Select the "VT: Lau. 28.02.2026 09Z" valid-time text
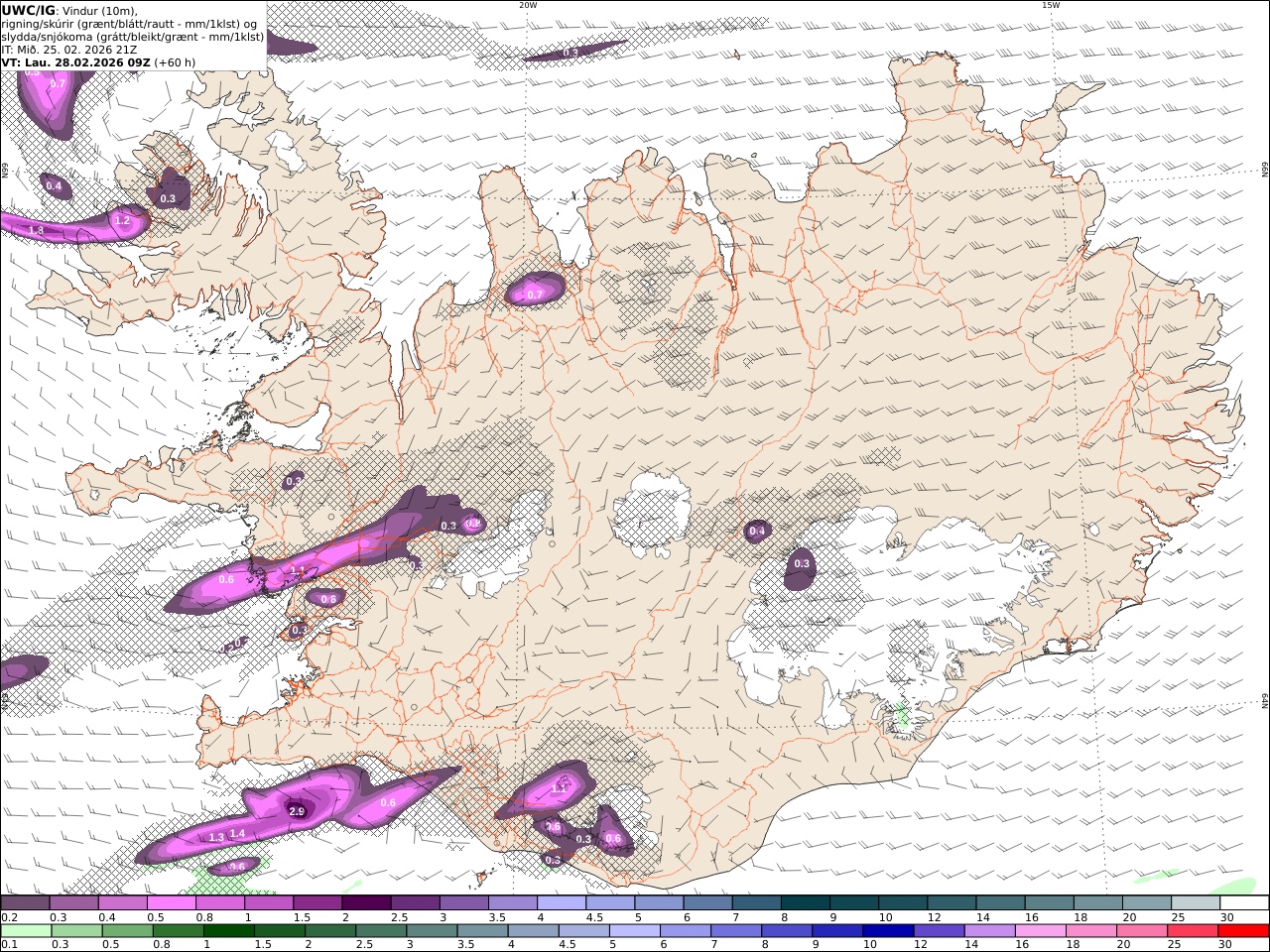This screenshot has width=1270, height=952. tap(75, 61)
